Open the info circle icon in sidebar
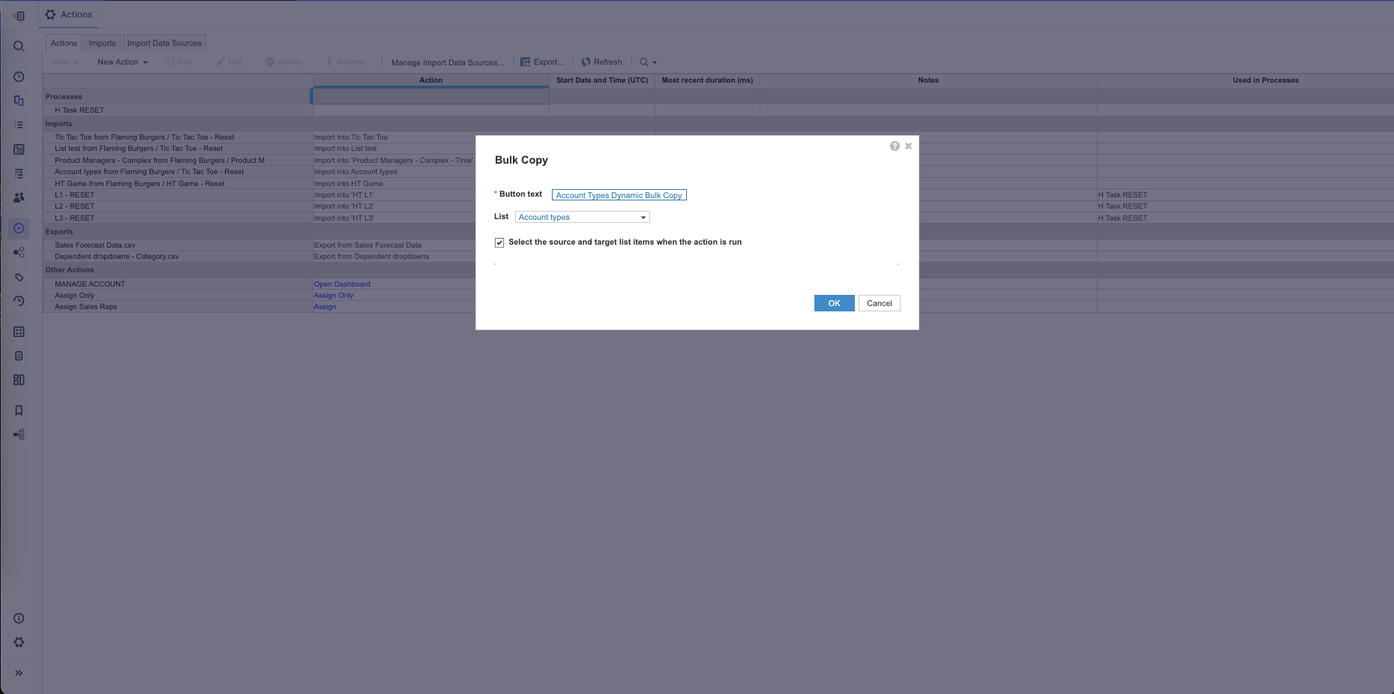Screen dimensions: 1394x694 [x=18, y=618]
